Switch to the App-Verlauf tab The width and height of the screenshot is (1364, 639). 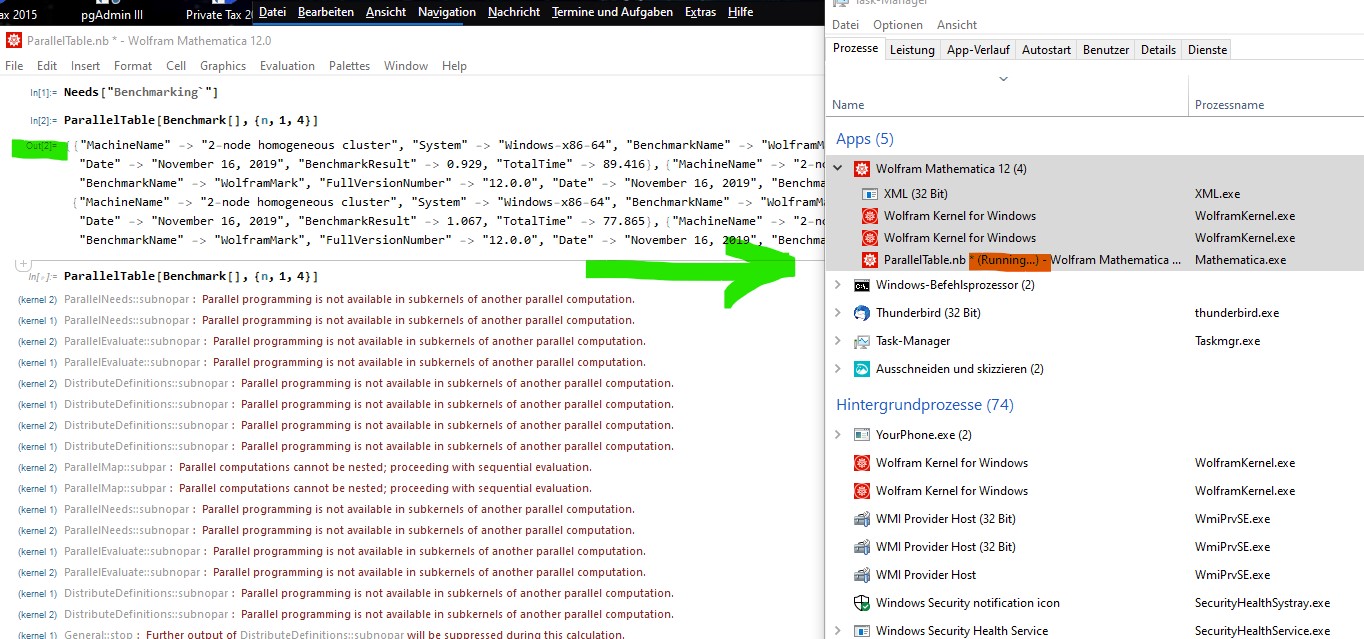978,50
